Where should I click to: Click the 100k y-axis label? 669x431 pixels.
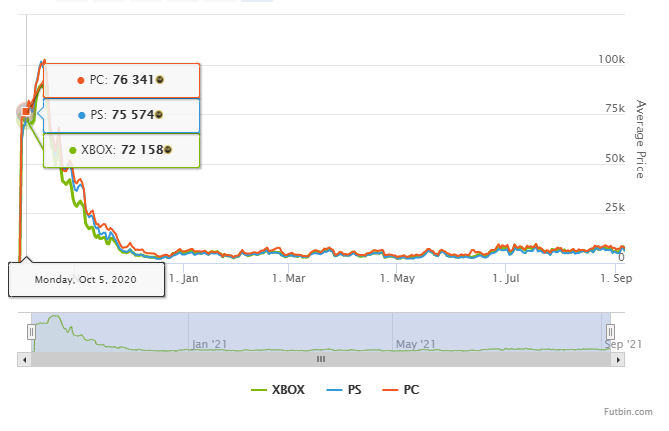tap(611, 59)
